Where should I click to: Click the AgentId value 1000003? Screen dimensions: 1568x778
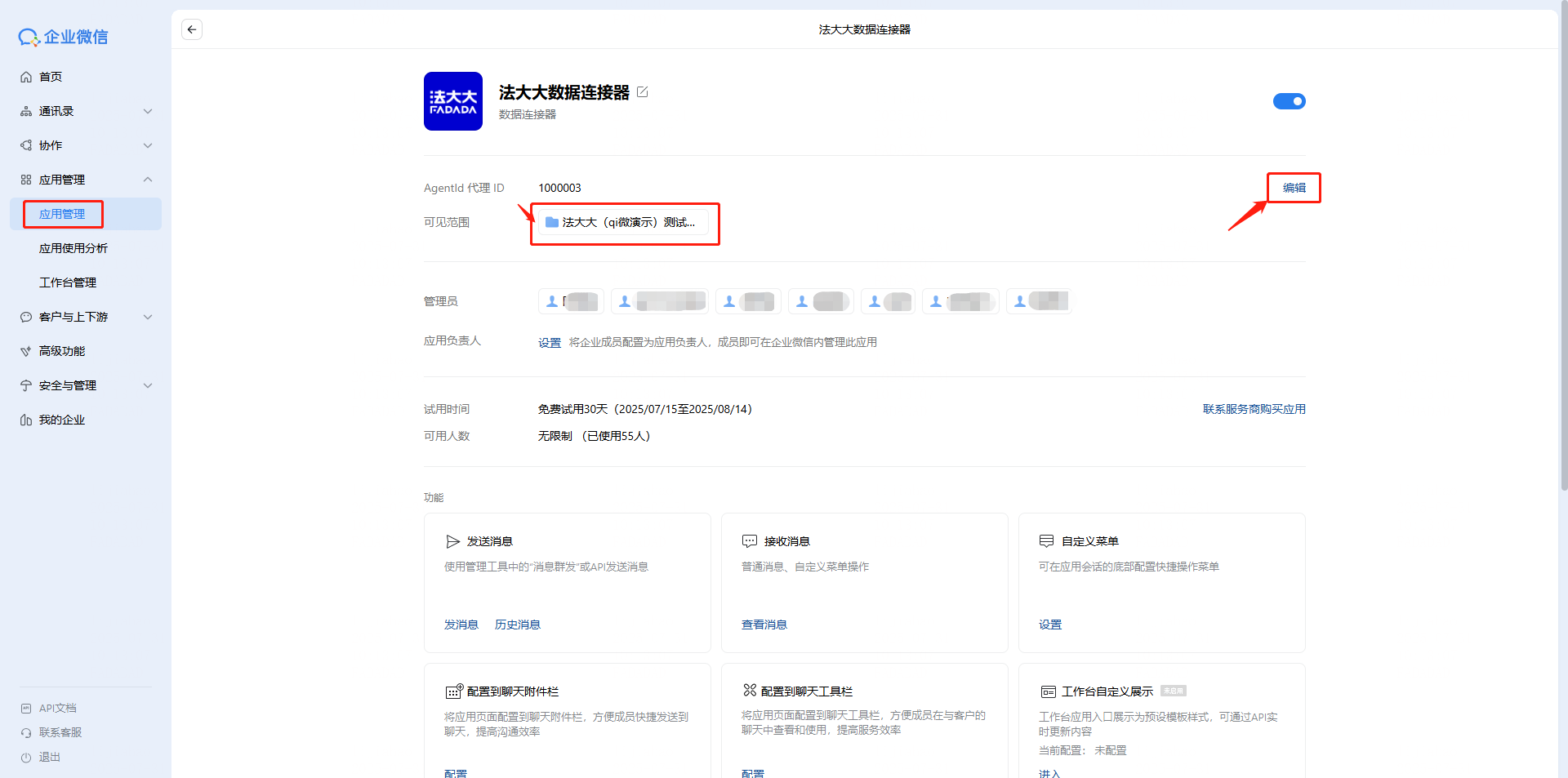(559, 188)
